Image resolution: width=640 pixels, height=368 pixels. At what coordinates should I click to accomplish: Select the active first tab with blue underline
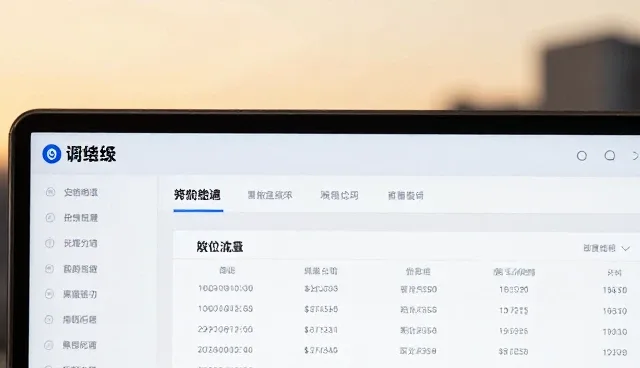[x=197, y=195]
